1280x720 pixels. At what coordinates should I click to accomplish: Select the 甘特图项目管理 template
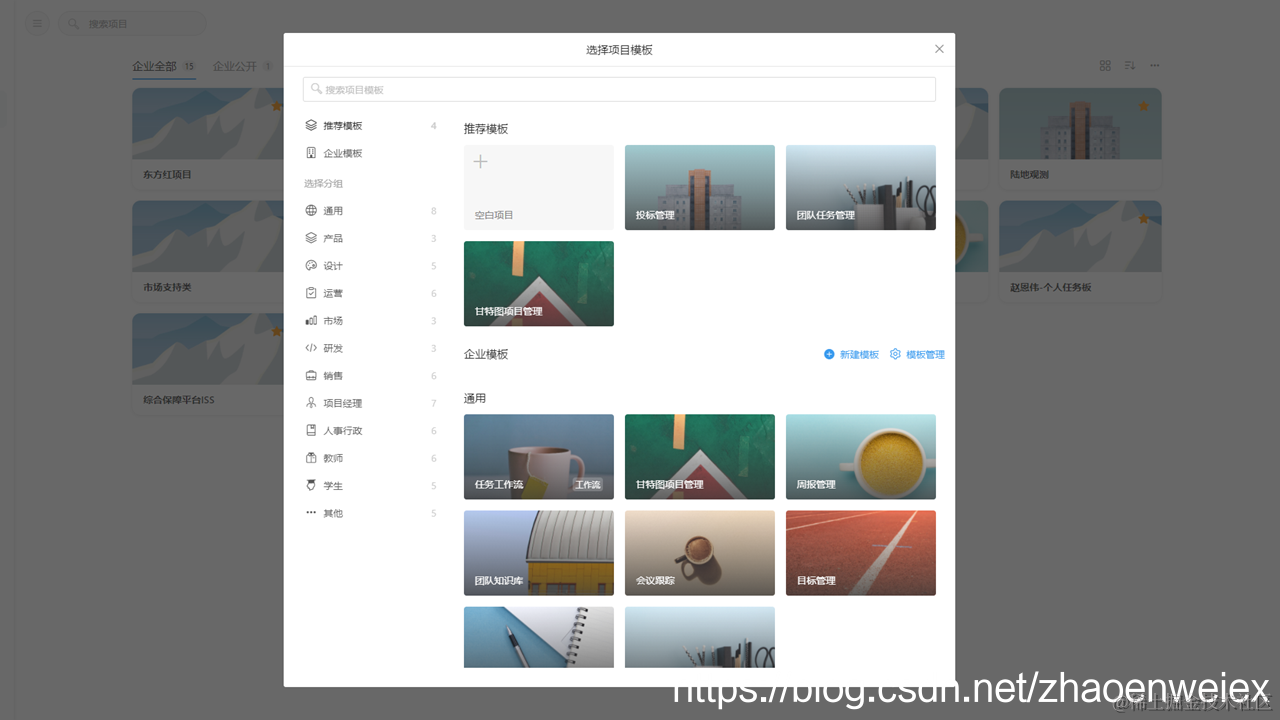(x=538, y=283)
